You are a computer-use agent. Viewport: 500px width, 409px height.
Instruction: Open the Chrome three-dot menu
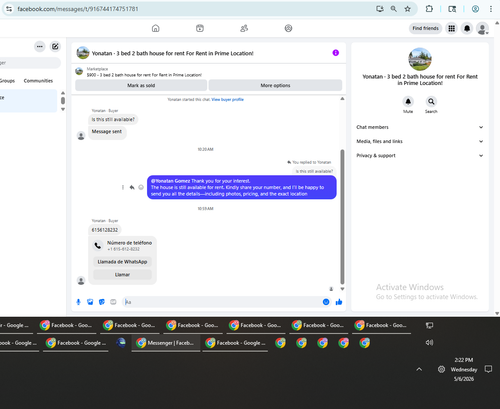click(x=491, y=9)
